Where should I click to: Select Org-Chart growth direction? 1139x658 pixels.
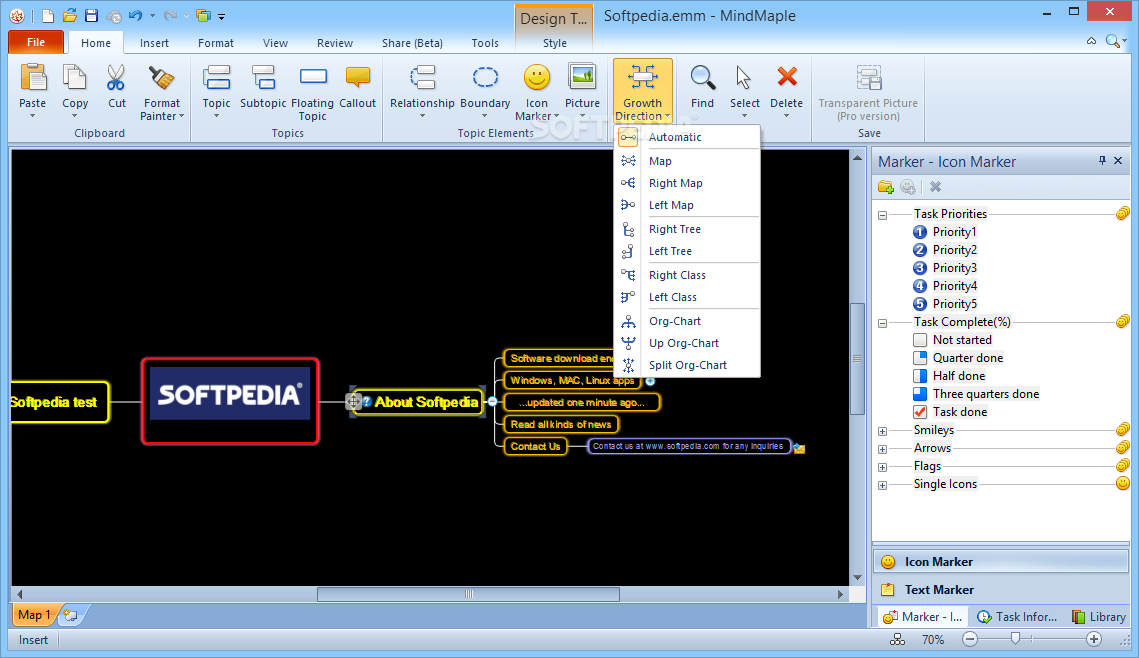pyautogui.click(x=688, y=321)
